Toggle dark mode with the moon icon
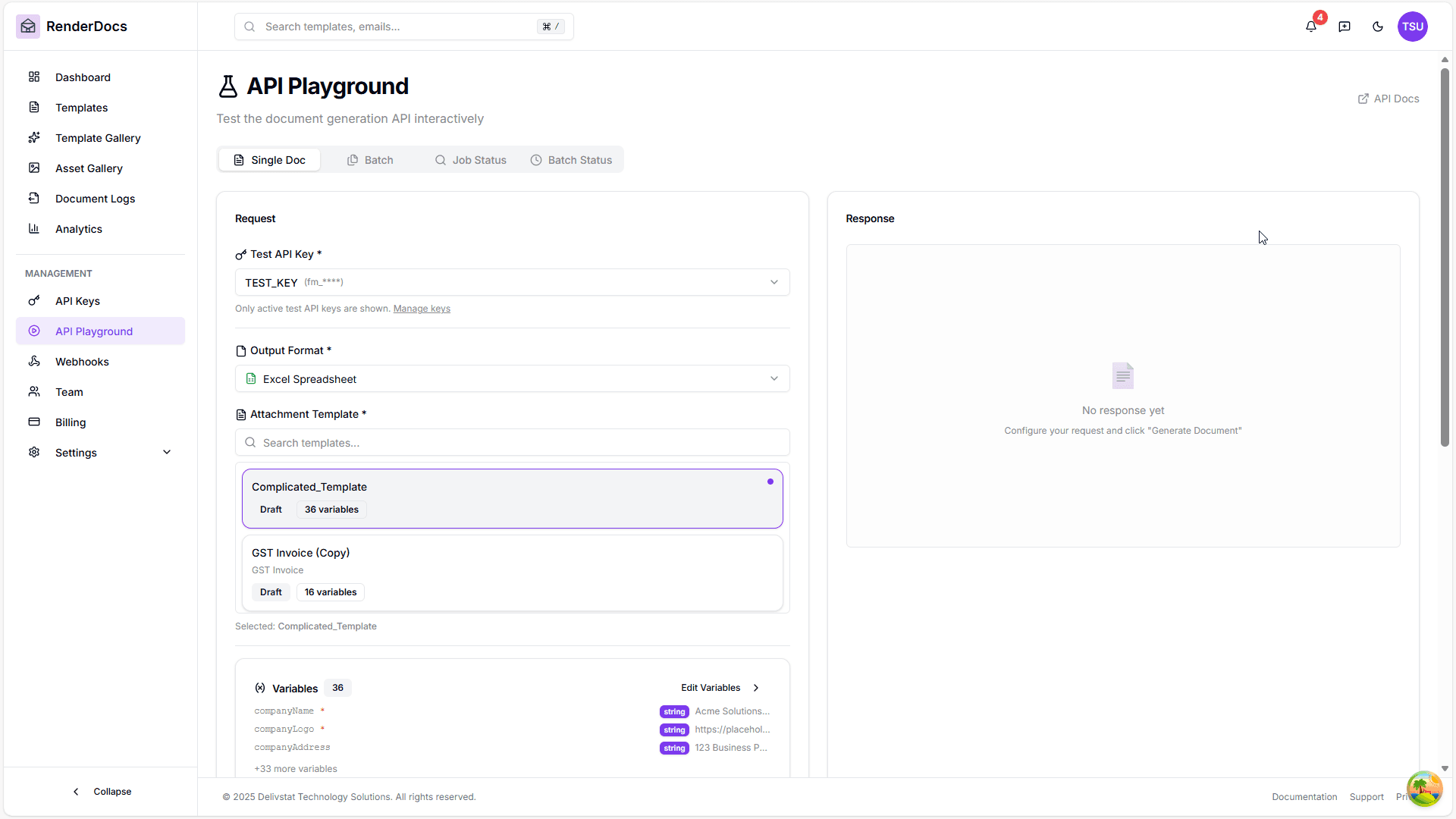Screen dimensions: 1456x819 [1379, 27]
